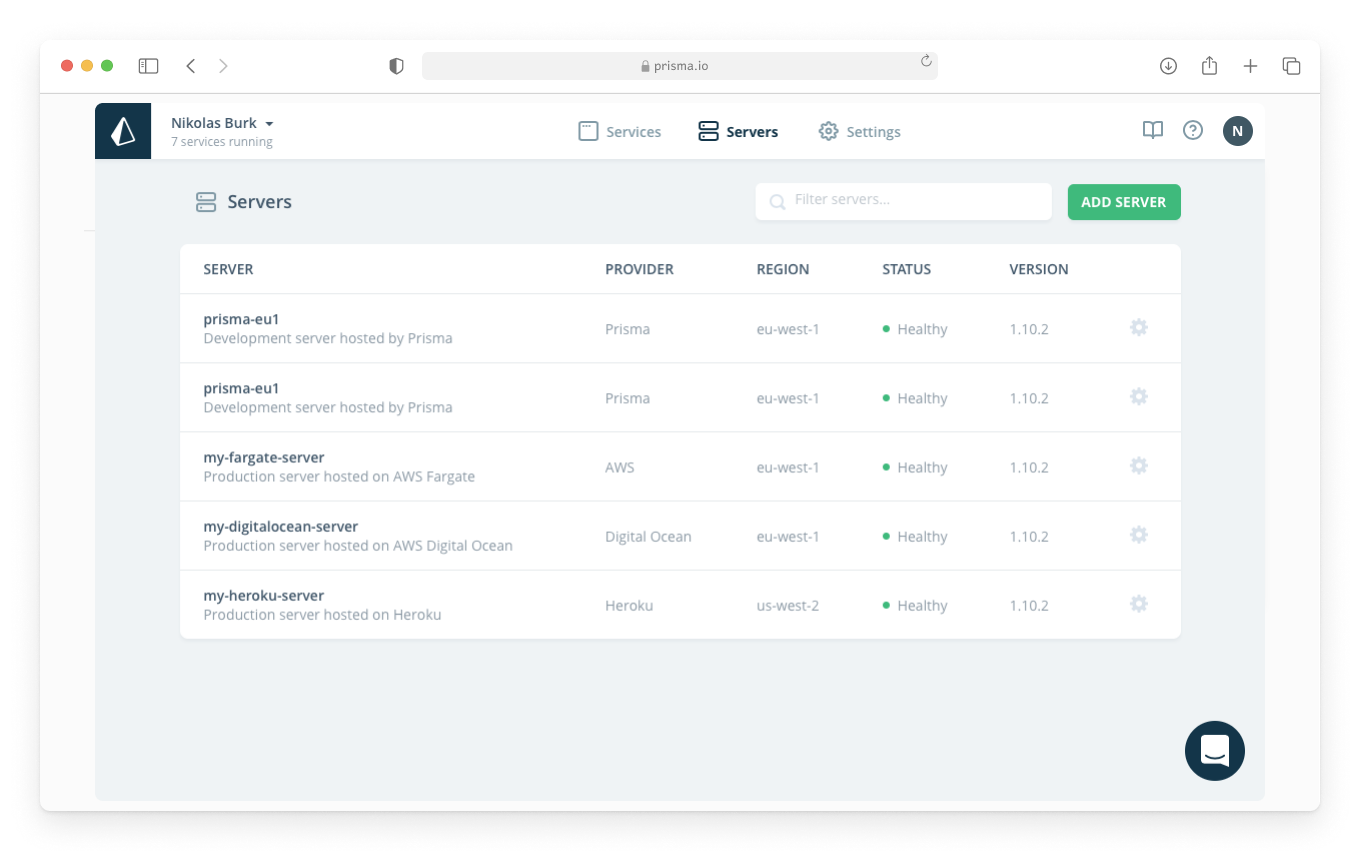Click the Safari share icon

tap(1209, 65)
